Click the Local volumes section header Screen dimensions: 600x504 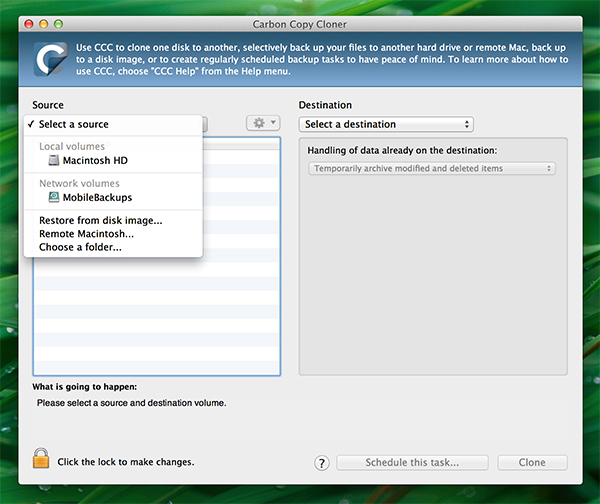72,146
